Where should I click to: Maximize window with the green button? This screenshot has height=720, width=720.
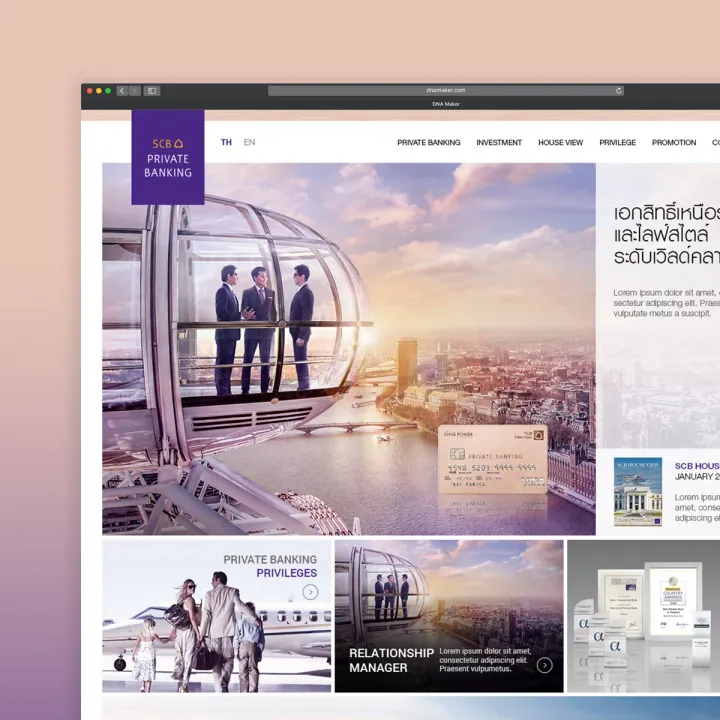click(108, 91)
